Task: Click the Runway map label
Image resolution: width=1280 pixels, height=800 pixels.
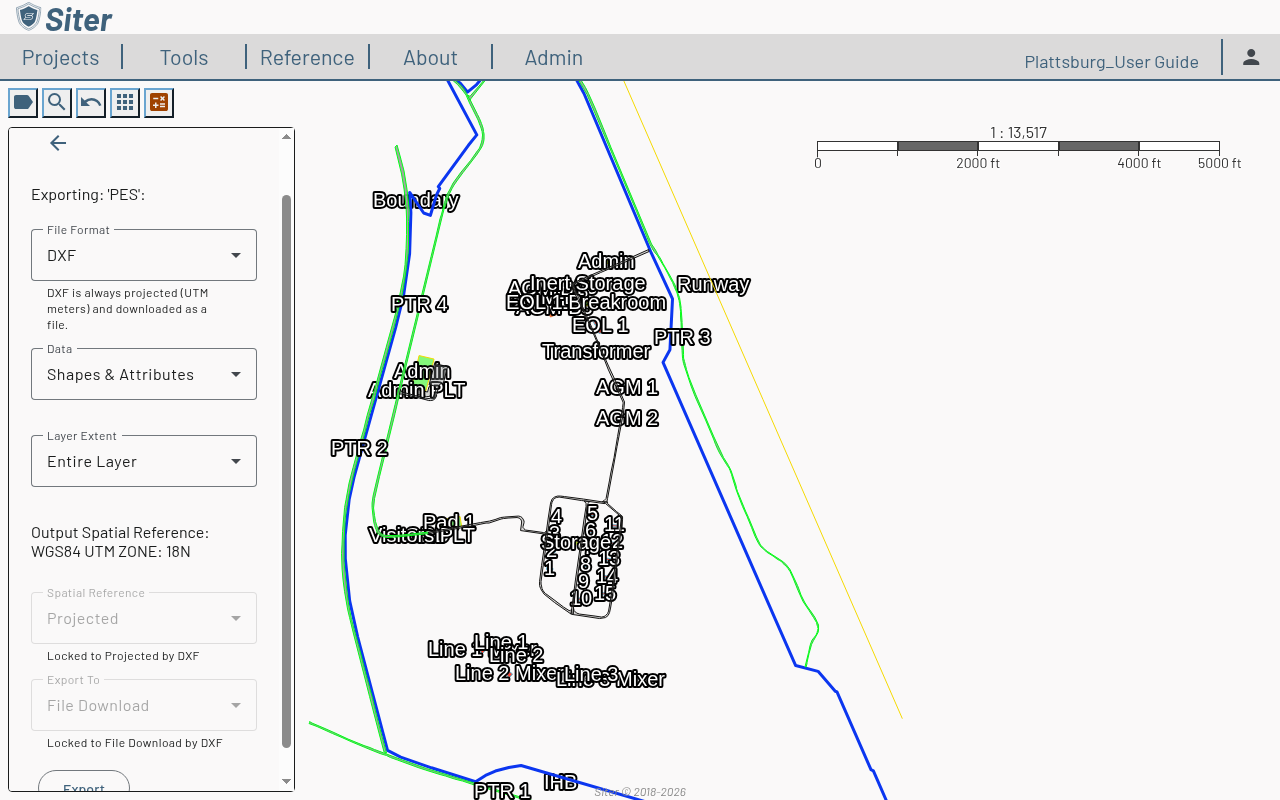Action: coord(713,284)
